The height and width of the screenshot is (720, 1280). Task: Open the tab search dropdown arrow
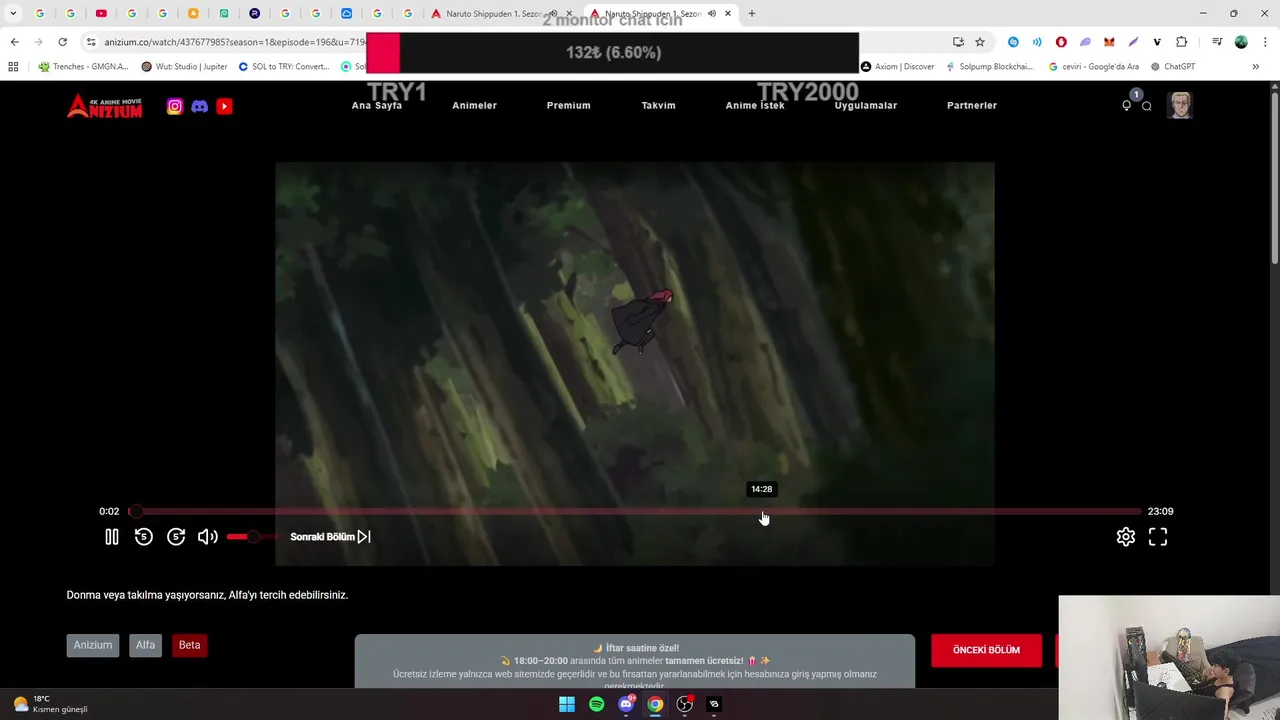click(x=13, y=14)
